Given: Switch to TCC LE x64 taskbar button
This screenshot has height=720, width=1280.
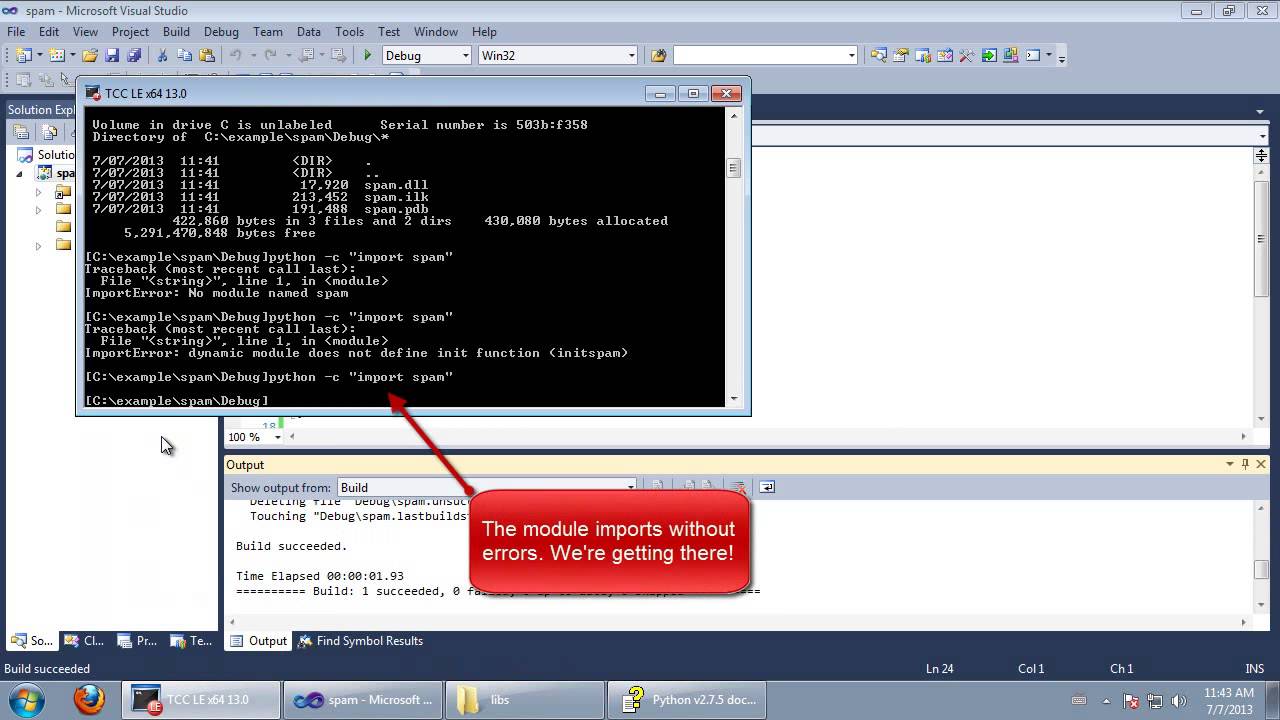Looking at the screenshot, I should click(199, 700).
